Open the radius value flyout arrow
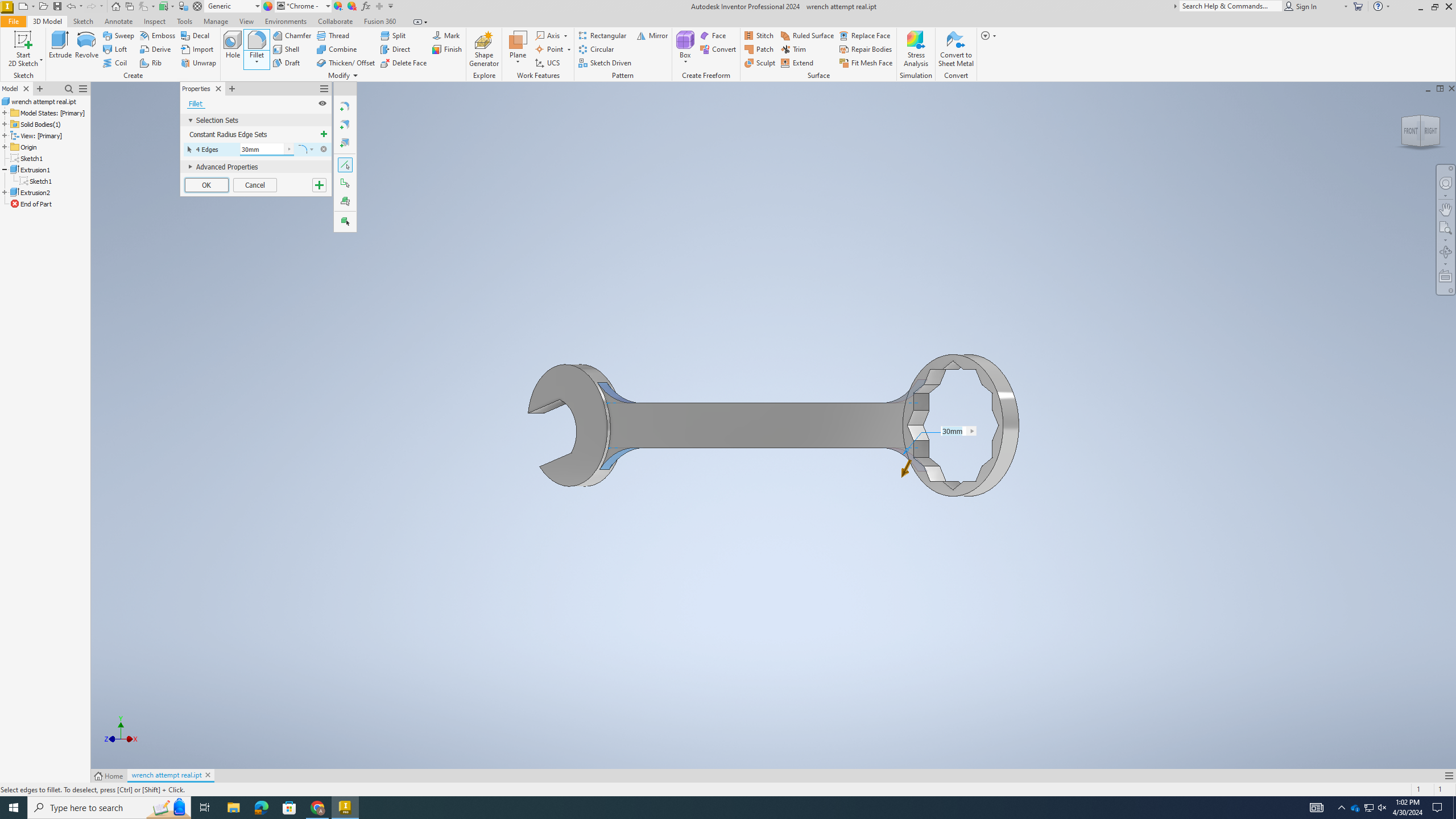This screenshot has height=819, width=1456. point(289,149)
